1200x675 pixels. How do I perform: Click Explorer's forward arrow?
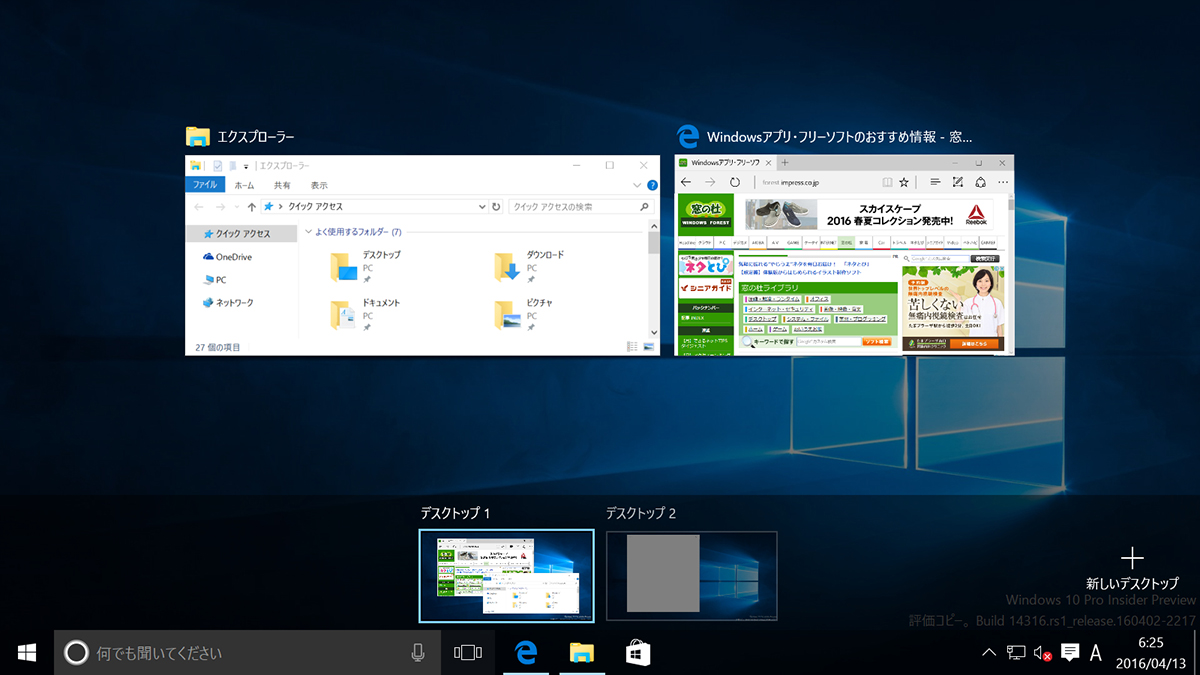(221, 207)
